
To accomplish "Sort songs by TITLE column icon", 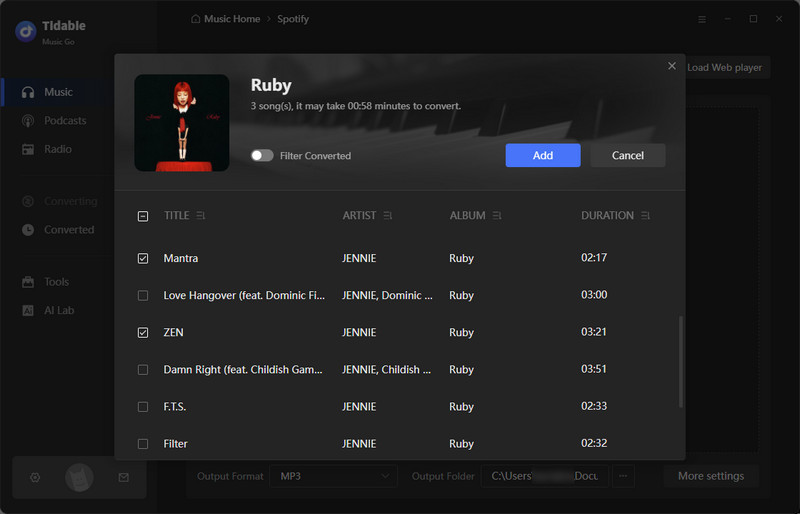I will [201, 216].
